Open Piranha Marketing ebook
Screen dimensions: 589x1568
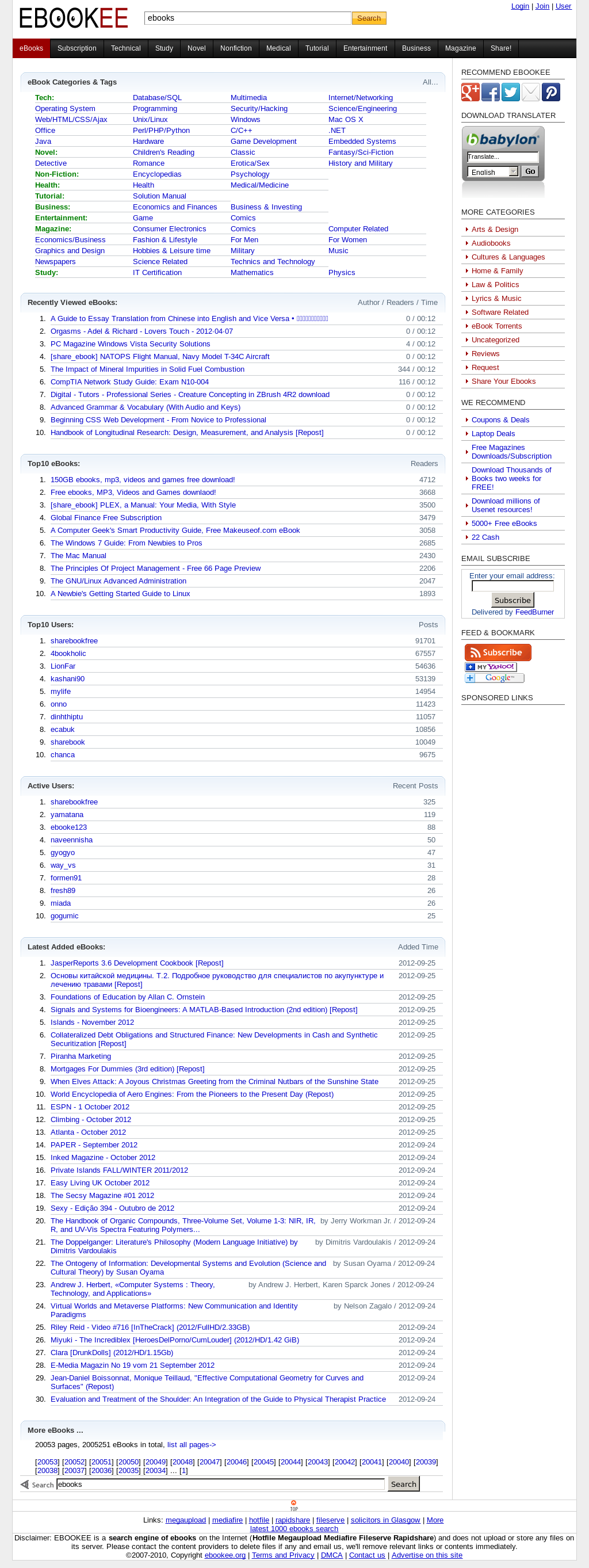(x=81, y=1056)
